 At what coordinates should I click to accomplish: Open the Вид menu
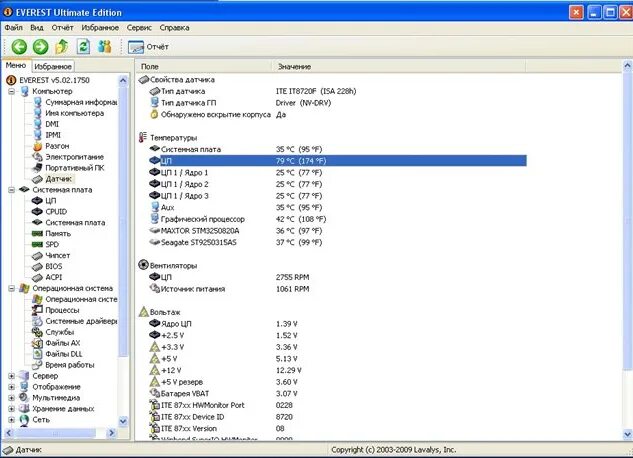click(37, 28)
